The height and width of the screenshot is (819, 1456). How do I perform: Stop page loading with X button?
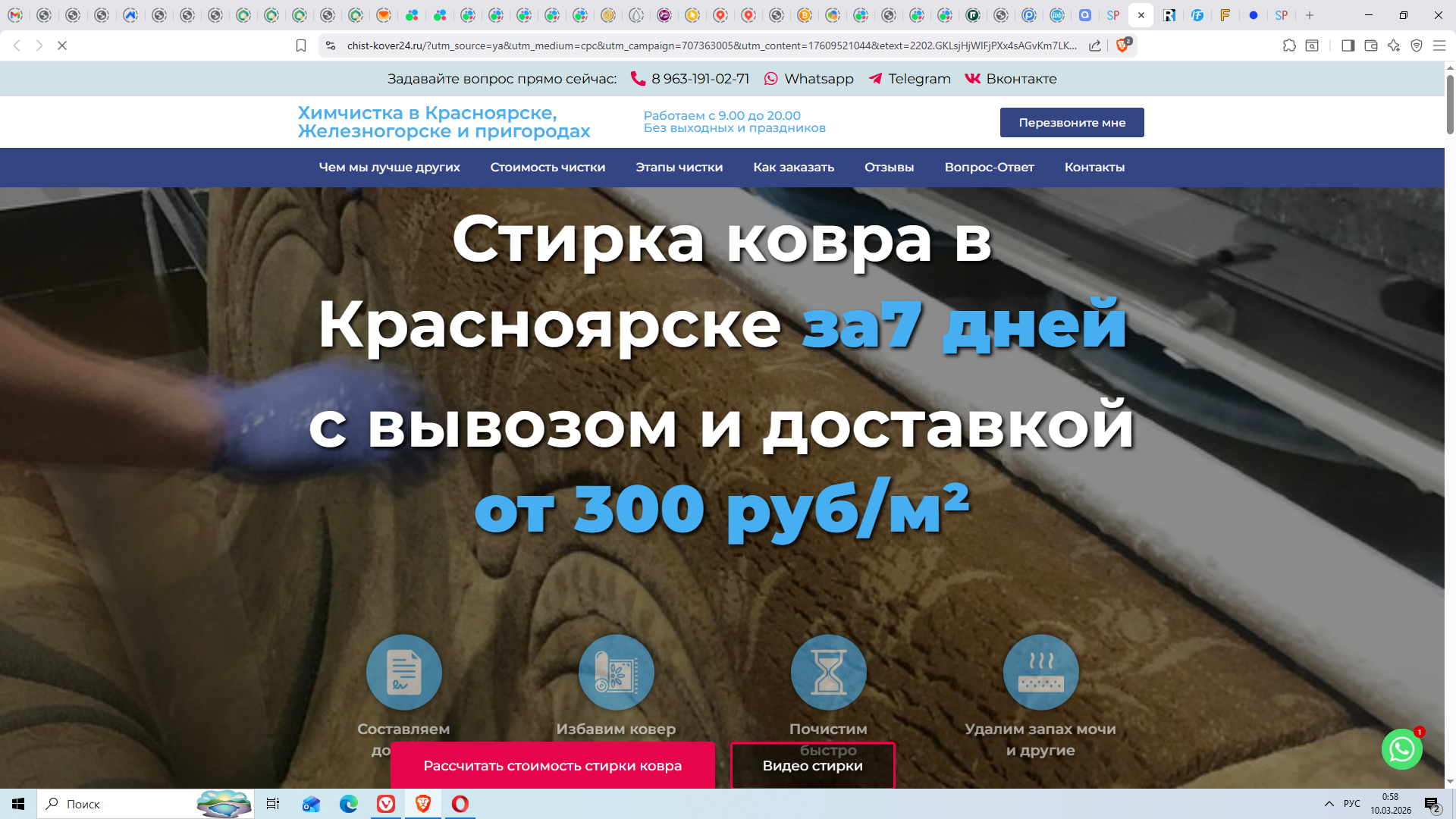pyautogui.click(x=62, y=45)
